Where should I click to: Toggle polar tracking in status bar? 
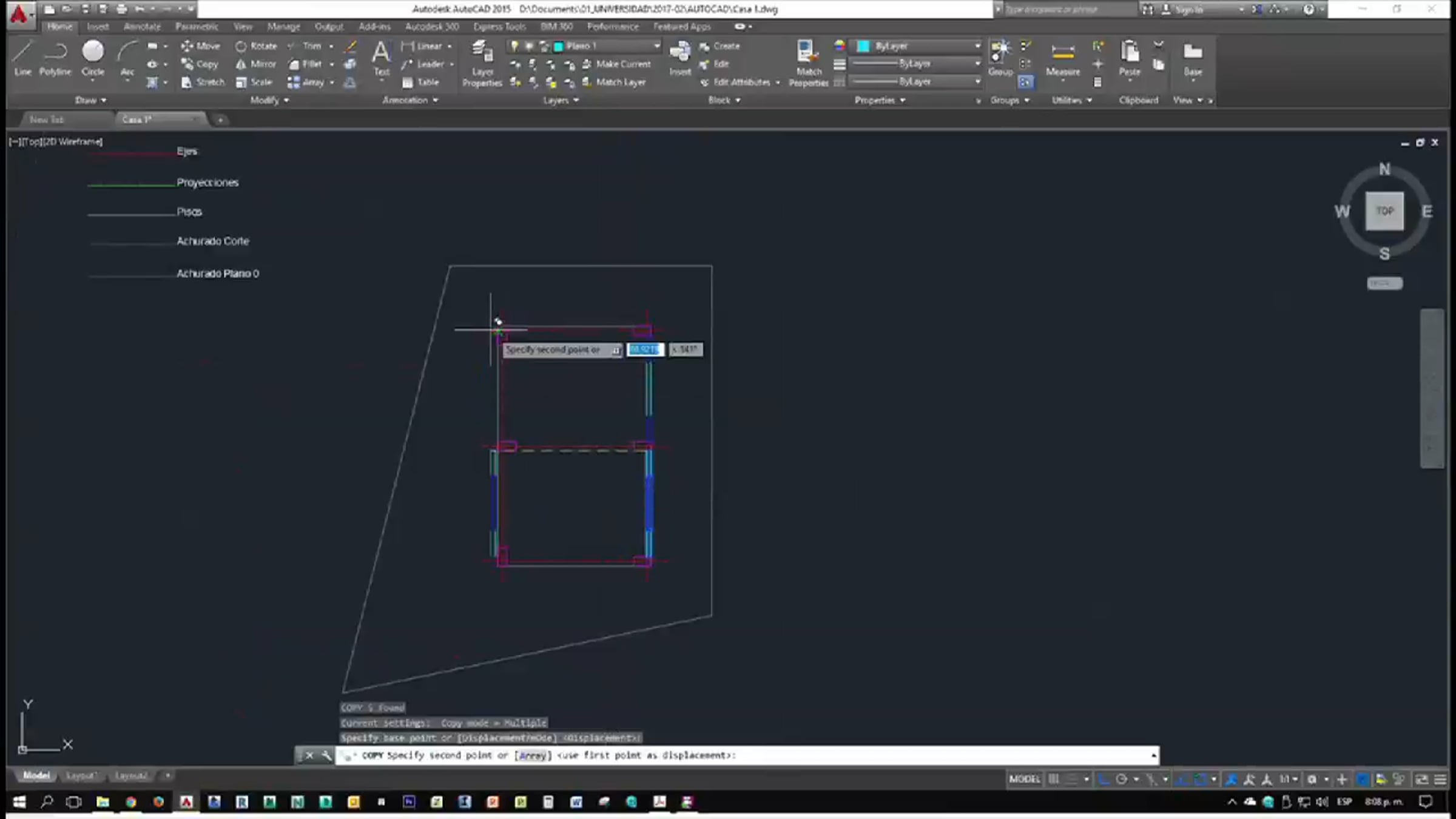coord(1121,780)
